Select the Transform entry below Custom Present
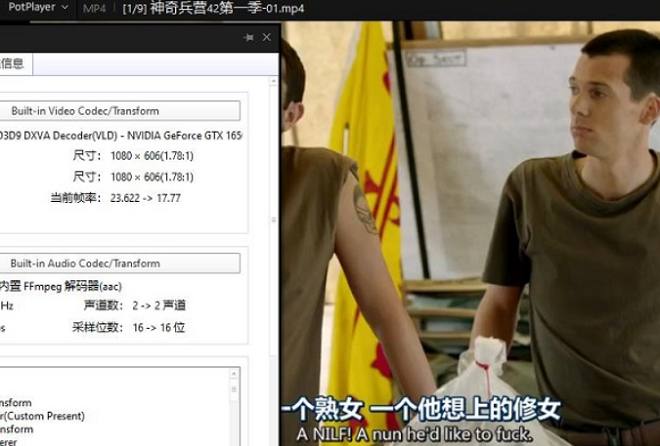 tap(16, 429)
